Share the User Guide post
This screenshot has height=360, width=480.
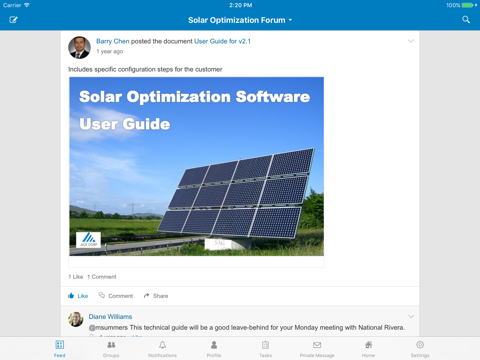[156, 296]
